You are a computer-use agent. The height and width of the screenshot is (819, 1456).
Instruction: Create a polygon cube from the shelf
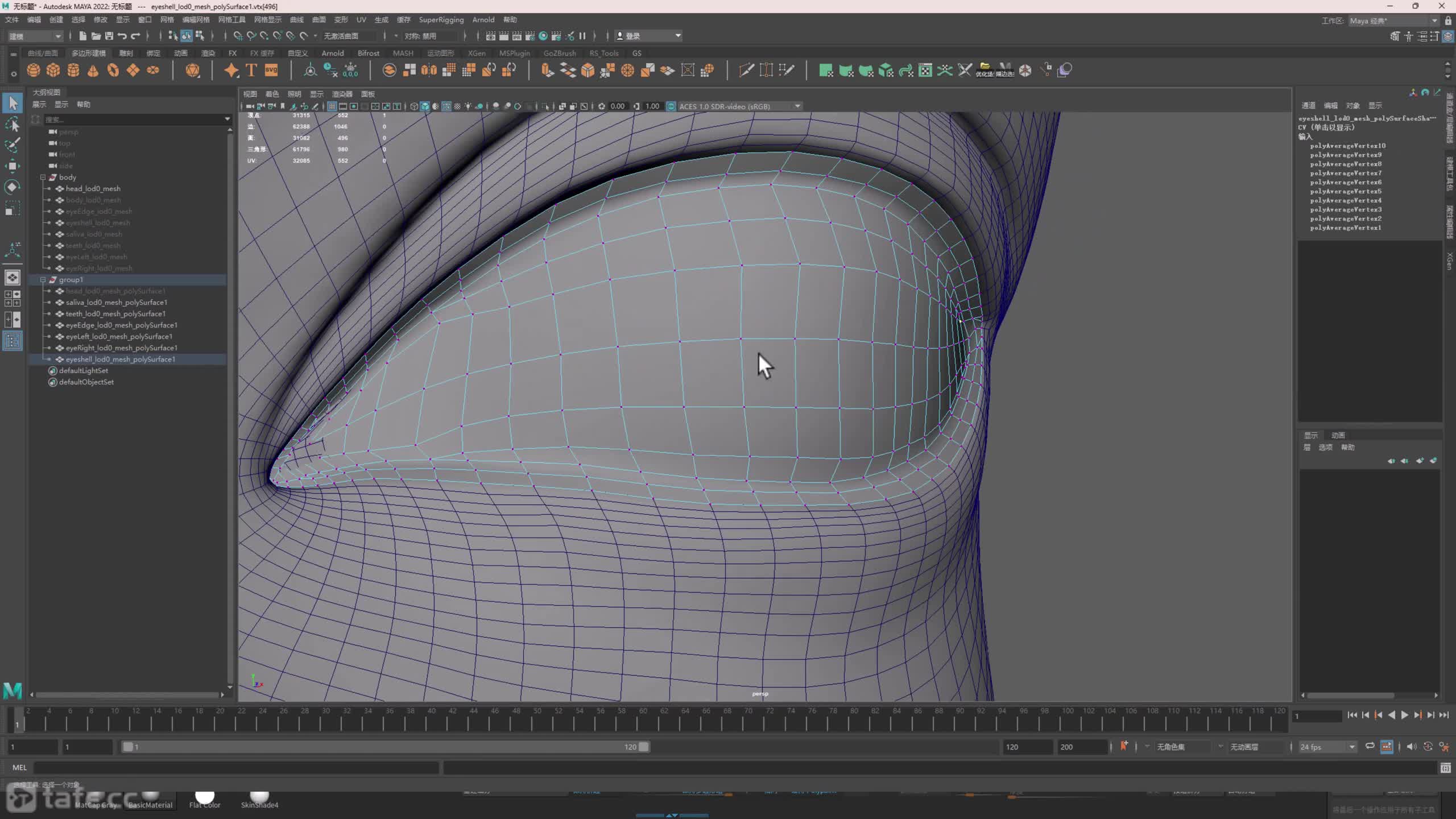tap(53, 71)
